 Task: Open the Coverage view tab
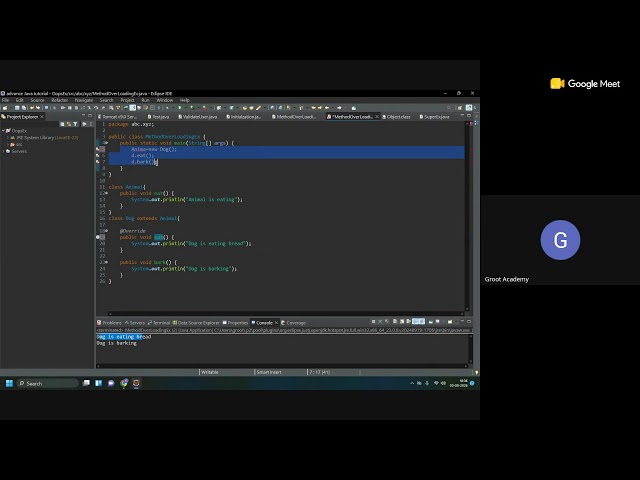[293, 323]
